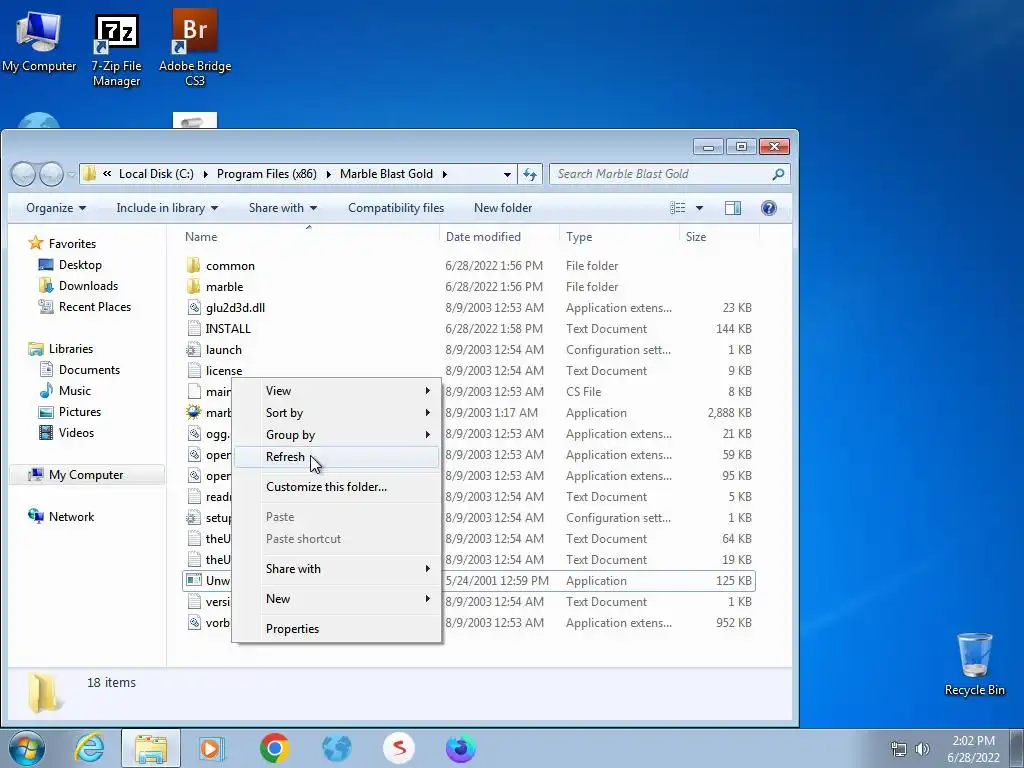Open context menu Share with submenu

[336, 568]
